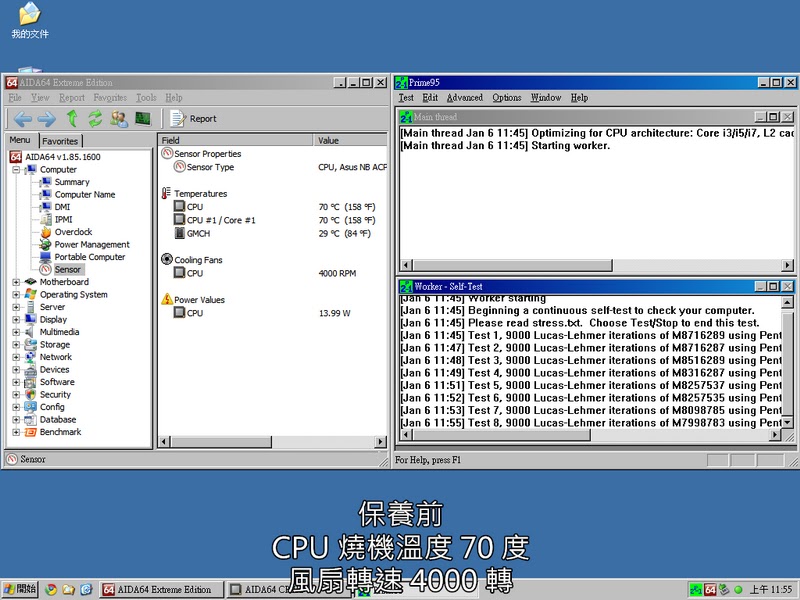Open the Test menu in Prime95
Viewport: 800px width, 600px height.
406,97
